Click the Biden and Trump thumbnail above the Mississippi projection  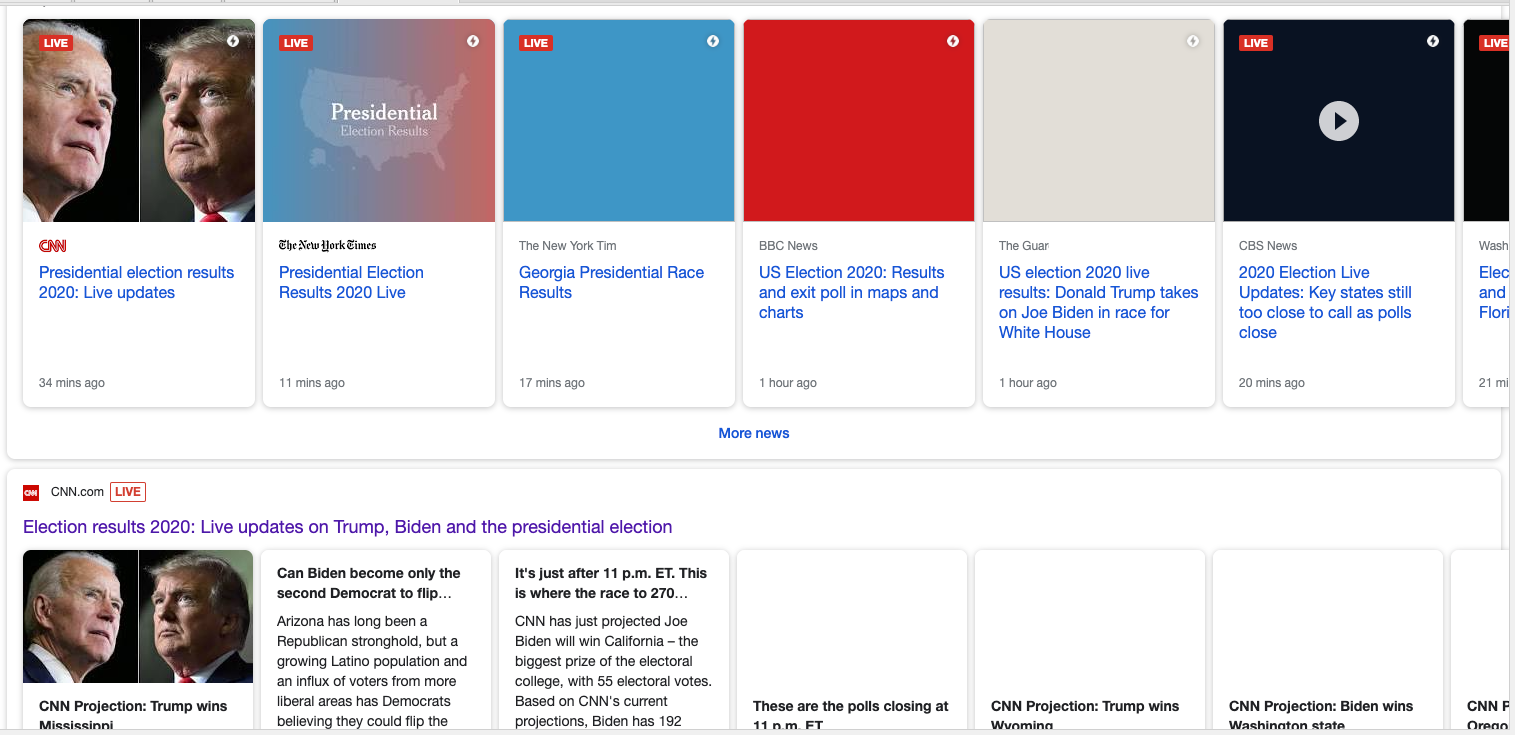pos(138,616)
